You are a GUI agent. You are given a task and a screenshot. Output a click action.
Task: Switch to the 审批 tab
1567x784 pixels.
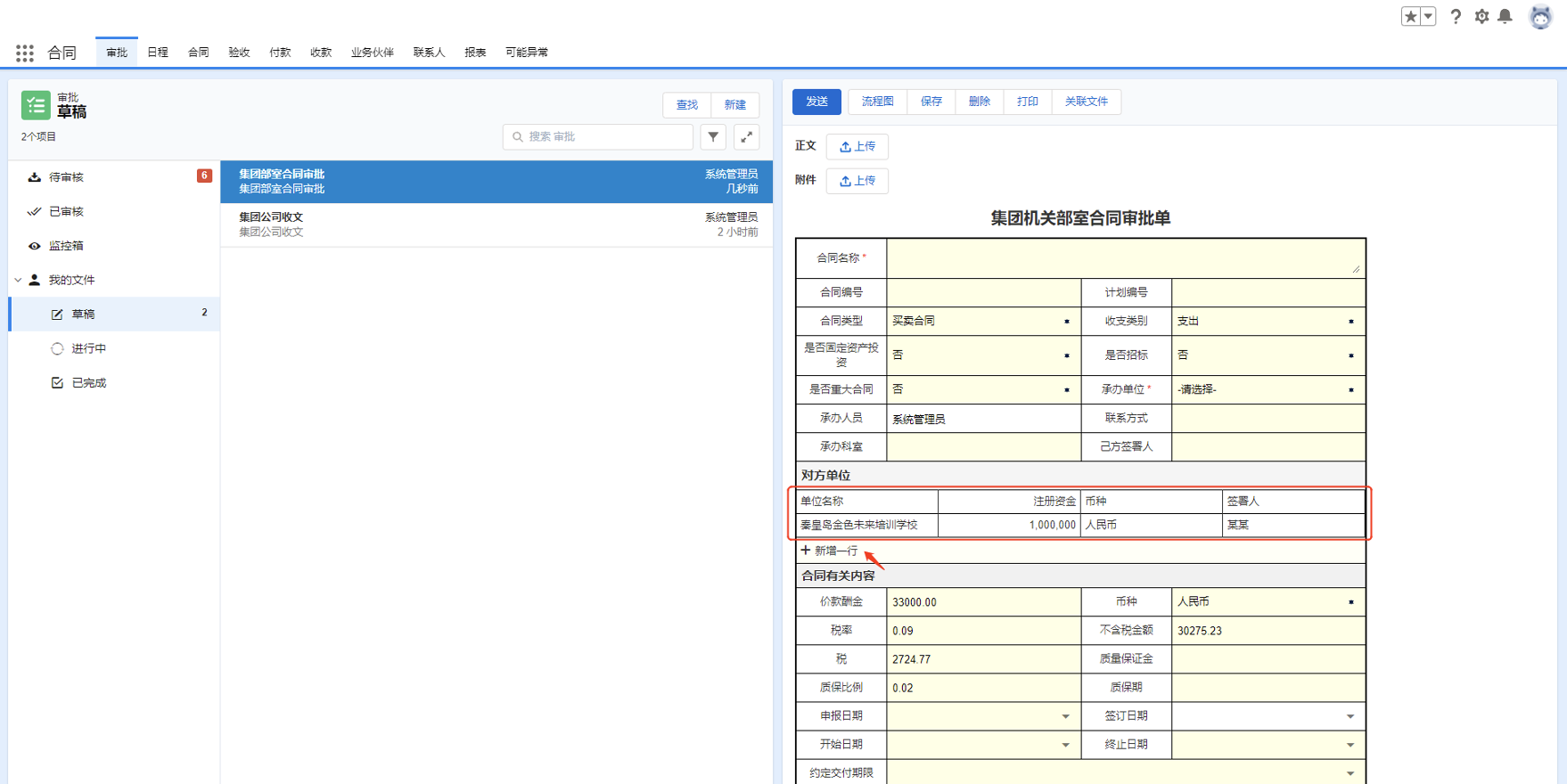click(x=117, y=53)
